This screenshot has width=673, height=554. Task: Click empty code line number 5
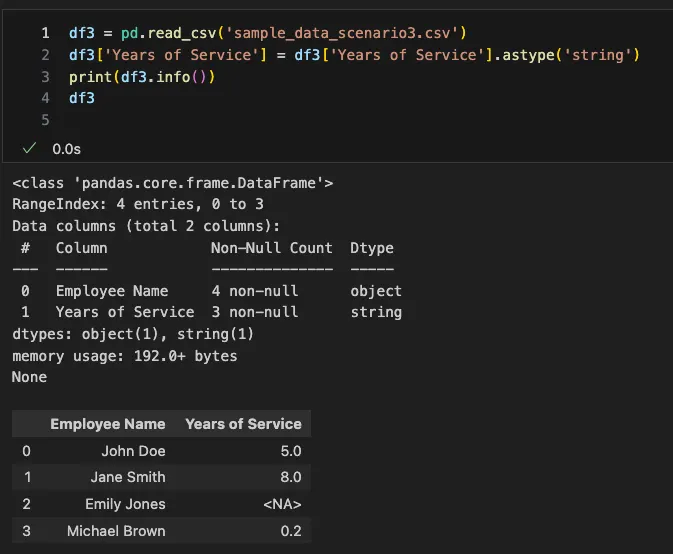(x=45, y=120)
